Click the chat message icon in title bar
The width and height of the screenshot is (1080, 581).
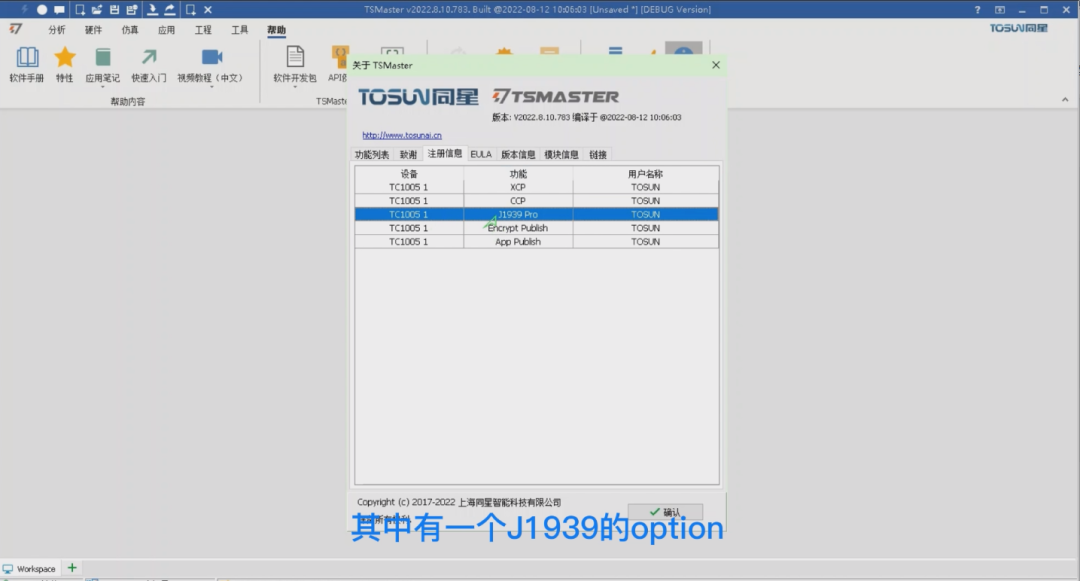[59, 10]
